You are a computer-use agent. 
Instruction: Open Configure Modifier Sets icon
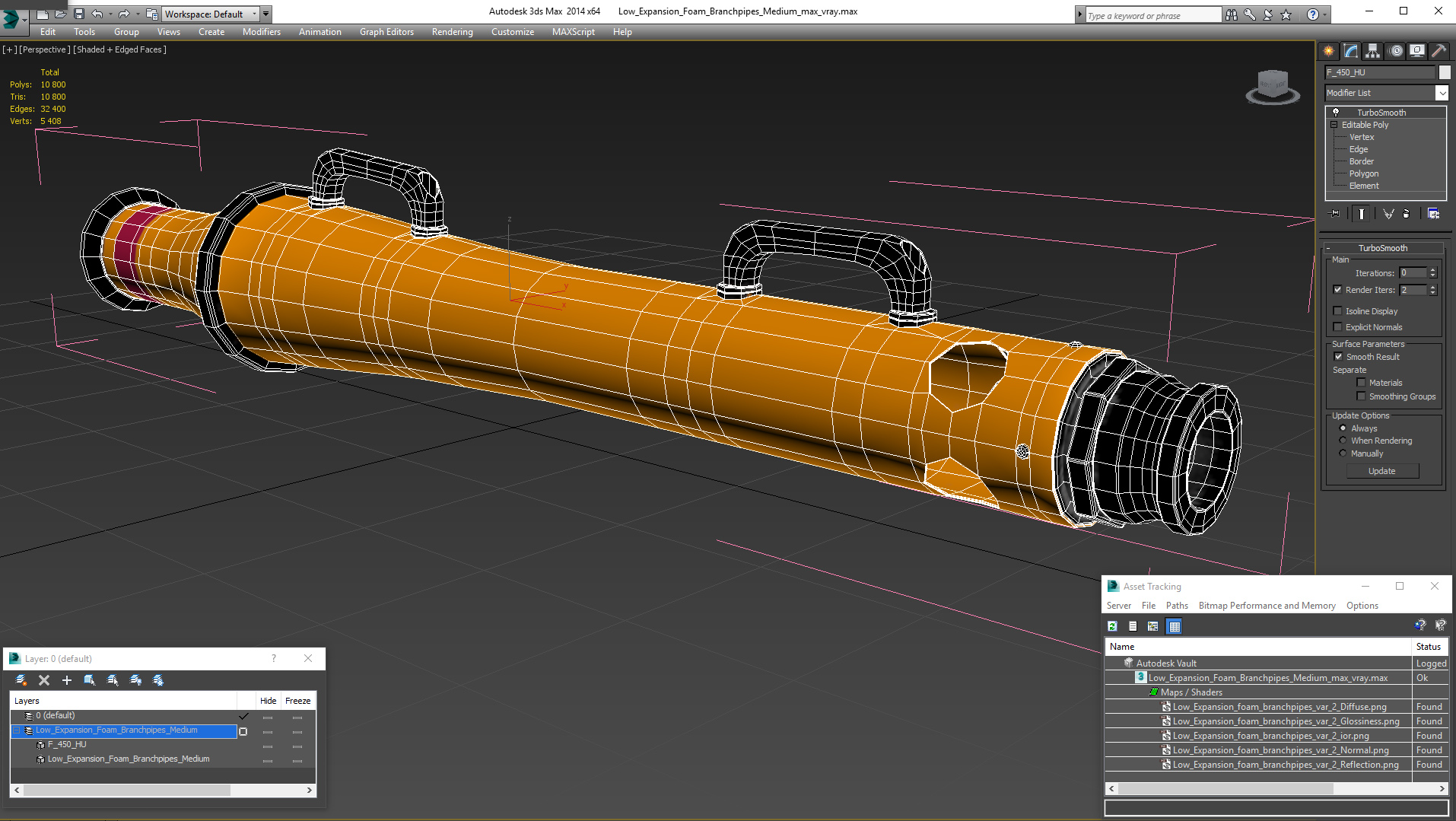tap(1433, 214)
